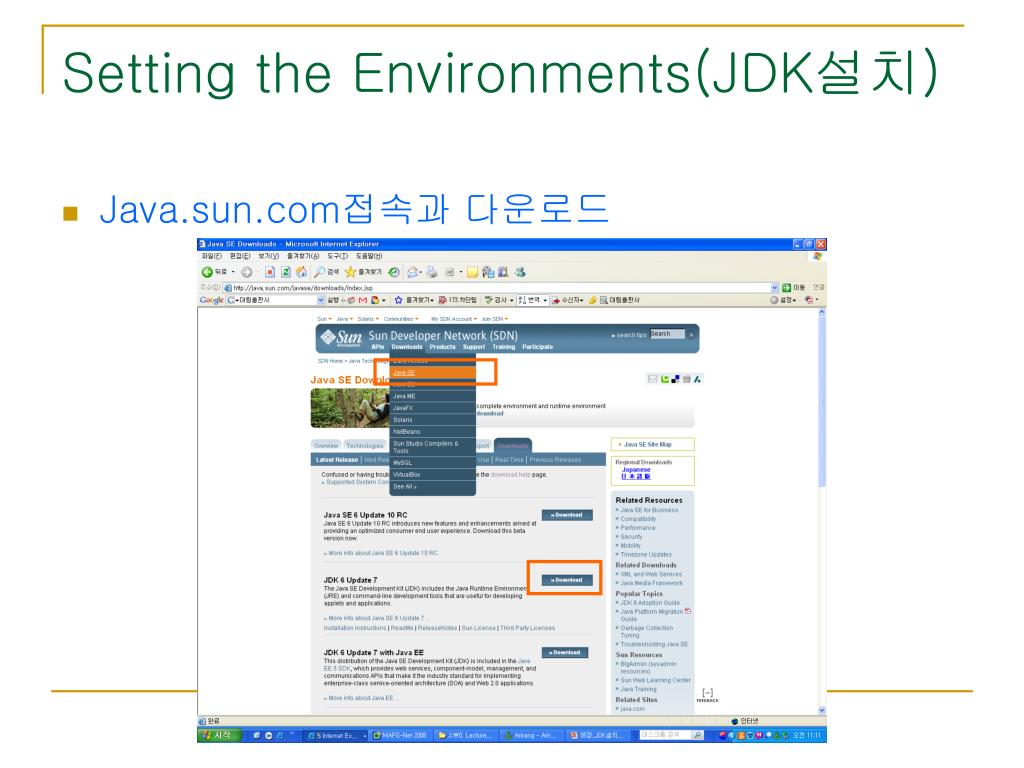This screenshot has height=768, width=1024.
Task: Select Solaris in the Downloads dropdown
Action: pos(434,419)
